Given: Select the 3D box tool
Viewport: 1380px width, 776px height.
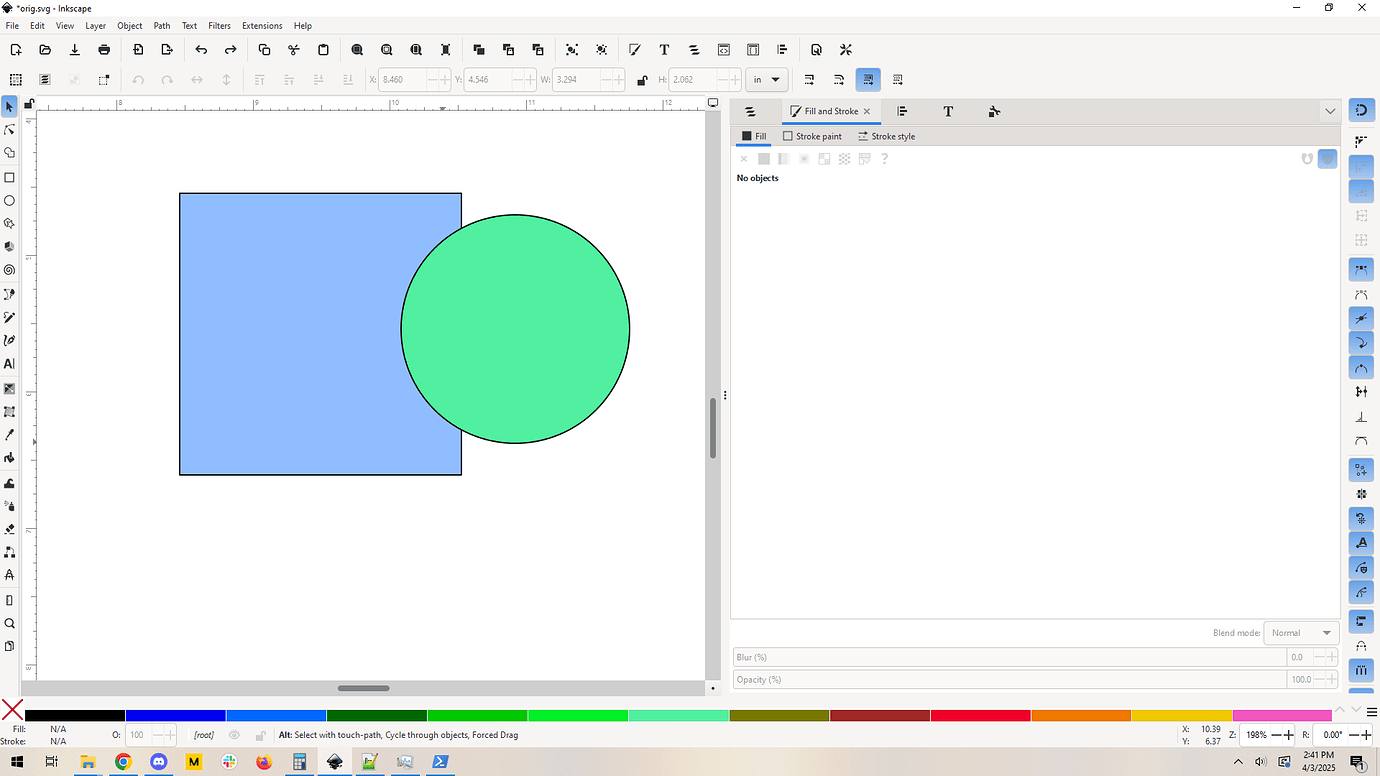Looking at the screenshot, I should [x=10, y=246].
